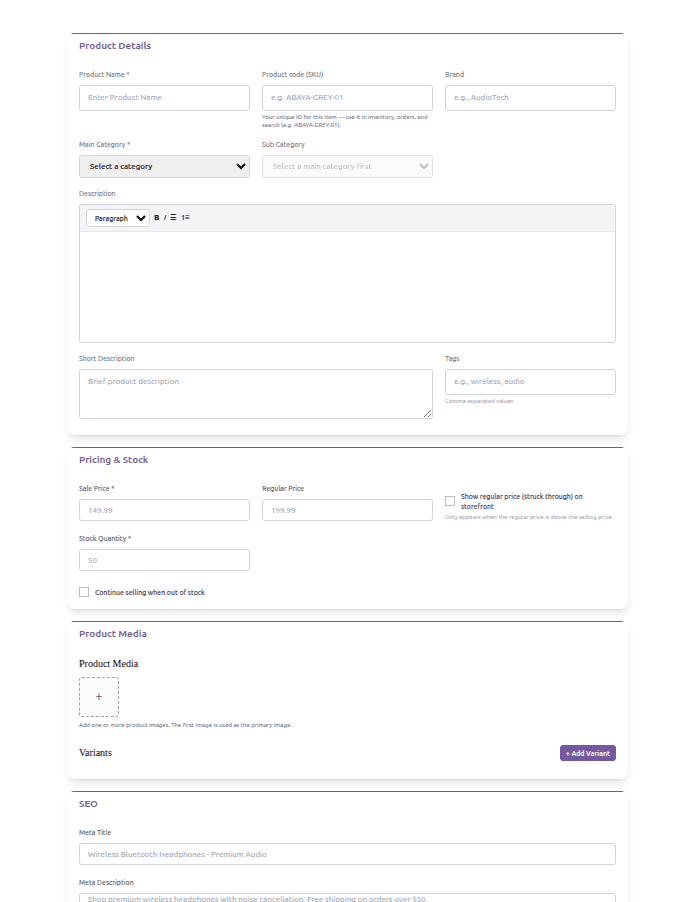Viewport: 690px width, 902px height.
Task: Focus the Sale Price field
Action: [165, 510]
